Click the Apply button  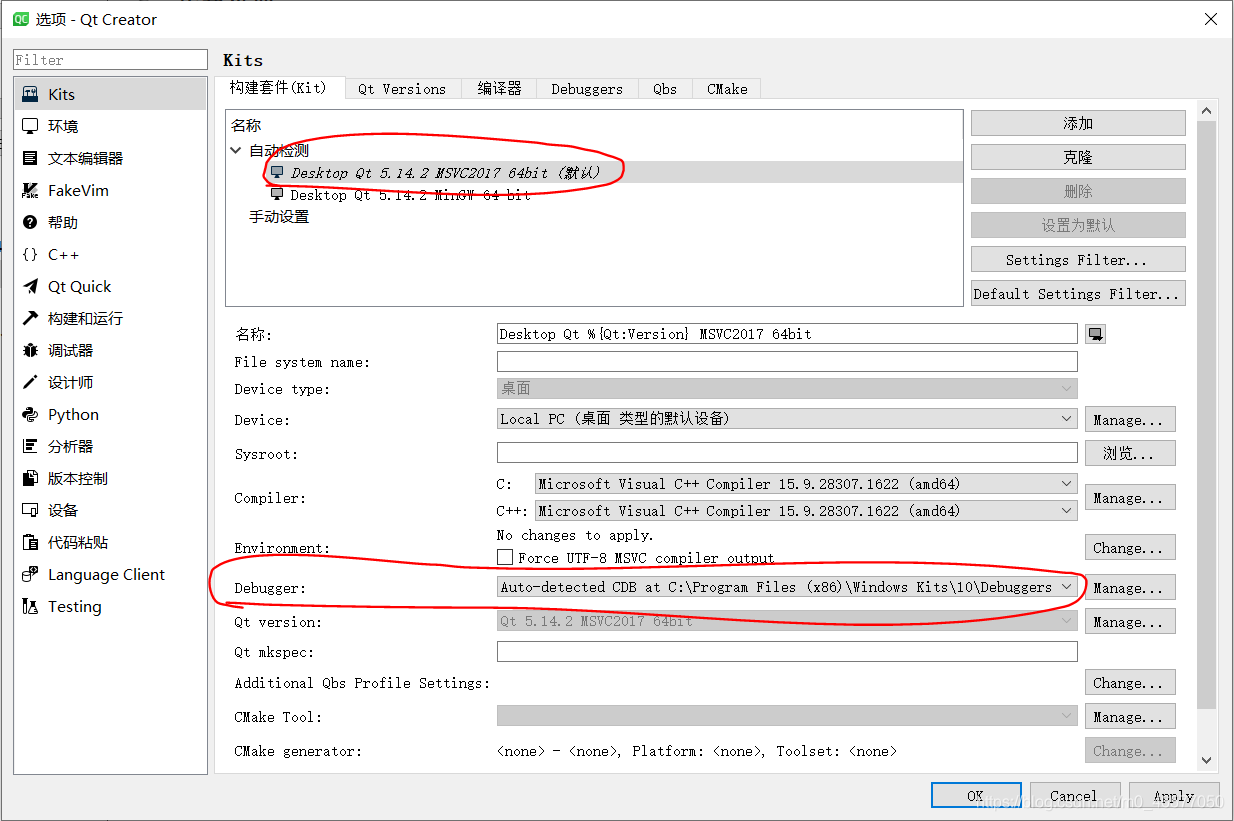[1174, 795]
